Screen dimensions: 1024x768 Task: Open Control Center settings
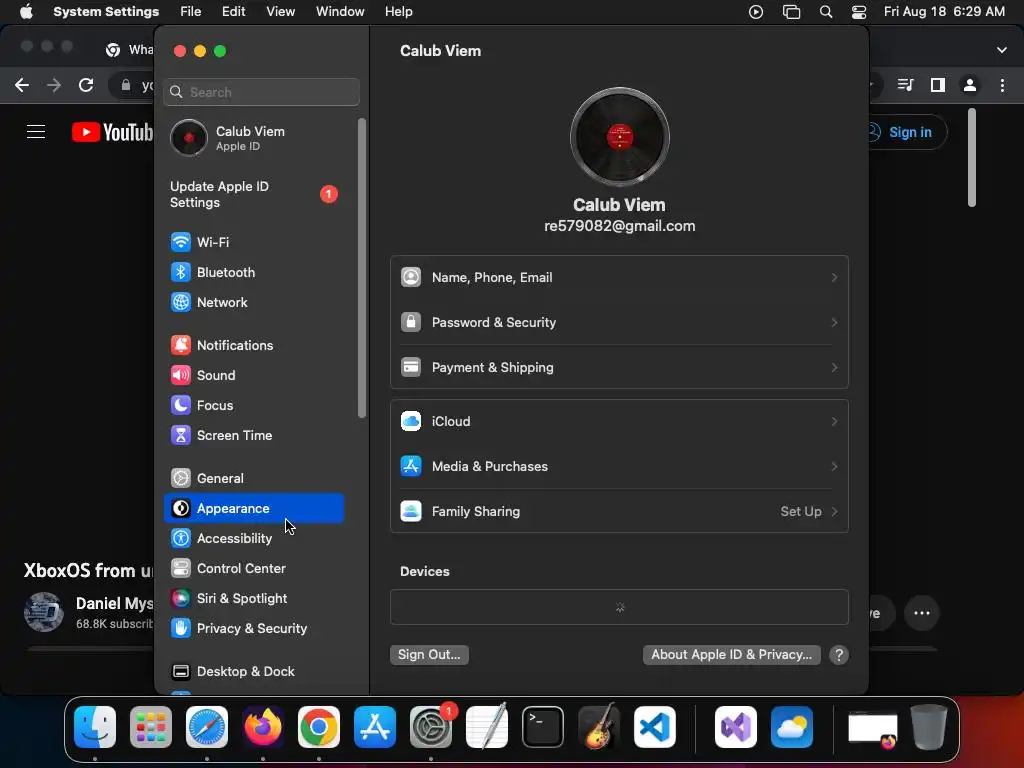(x=253, y=569)
